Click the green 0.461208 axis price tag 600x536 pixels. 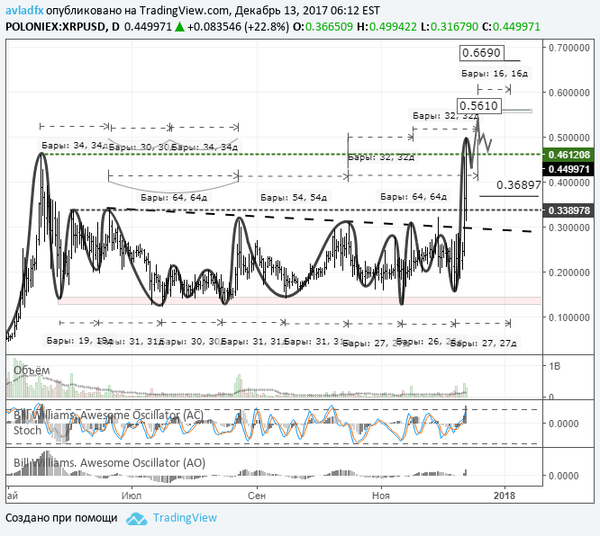(569, 155)
